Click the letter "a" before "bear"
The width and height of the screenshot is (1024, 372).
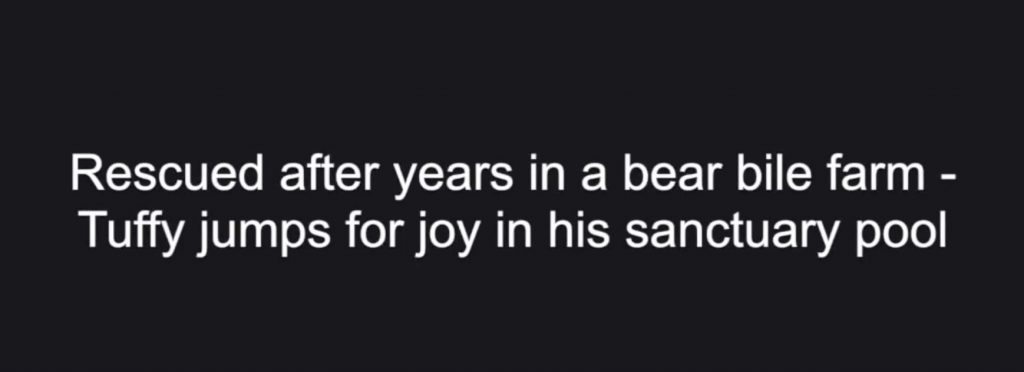(x=594, y=178)
